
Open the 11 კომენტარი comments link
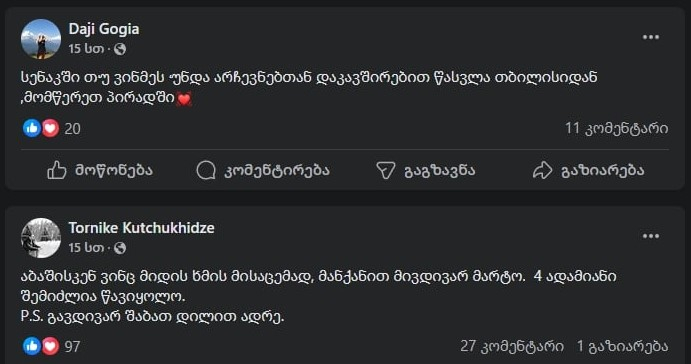click(x=617, y=128)
